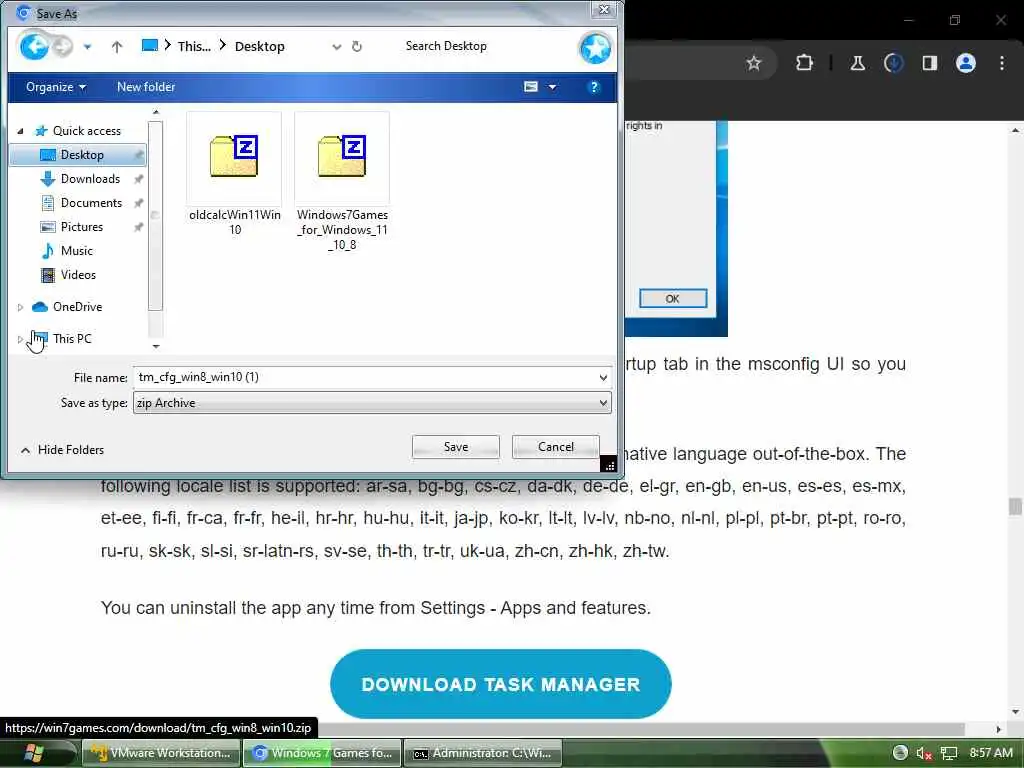Select Desktop breadcrumb in address bar
The height and width of the screenshot is (768, 1024).
(x=259, y=46)
